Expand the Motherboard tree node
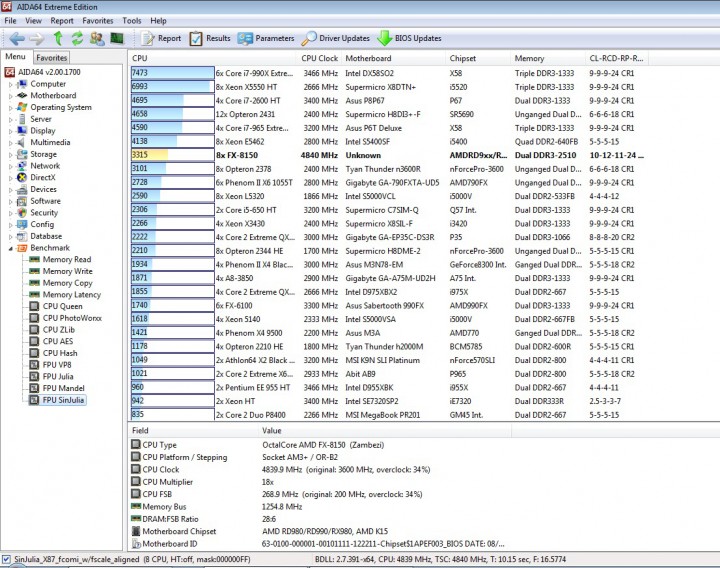The height and width of the screenshot is (568, 720). (x=10, y=96)
